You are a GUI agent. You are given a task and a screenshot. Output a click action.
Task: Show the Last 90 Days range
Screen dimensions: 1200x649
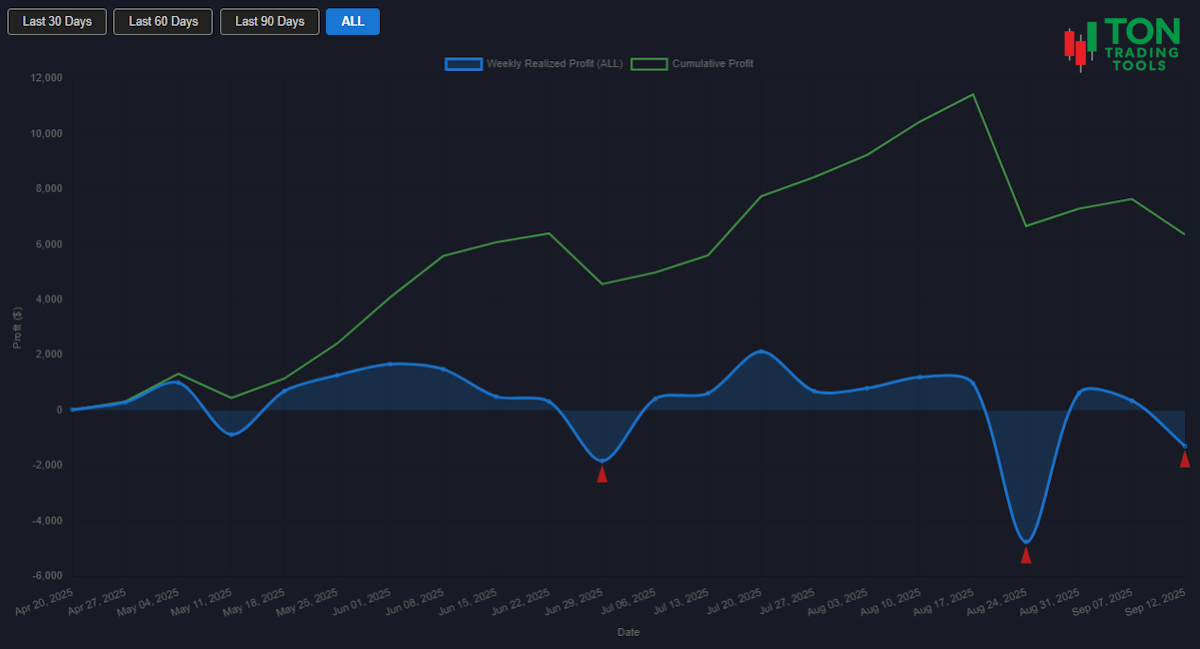coord(270,22)
